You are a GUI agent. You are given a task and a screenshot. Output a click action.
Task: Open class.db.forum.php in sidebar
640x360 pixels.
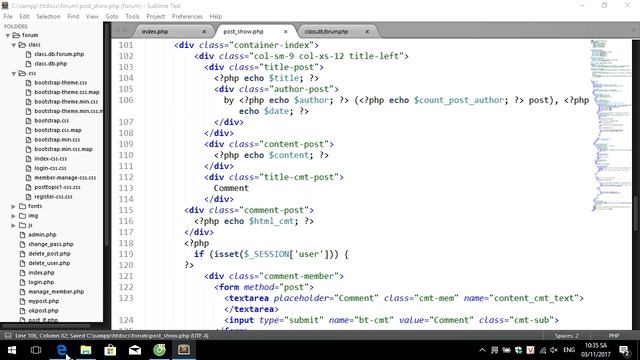pos(59,54)
